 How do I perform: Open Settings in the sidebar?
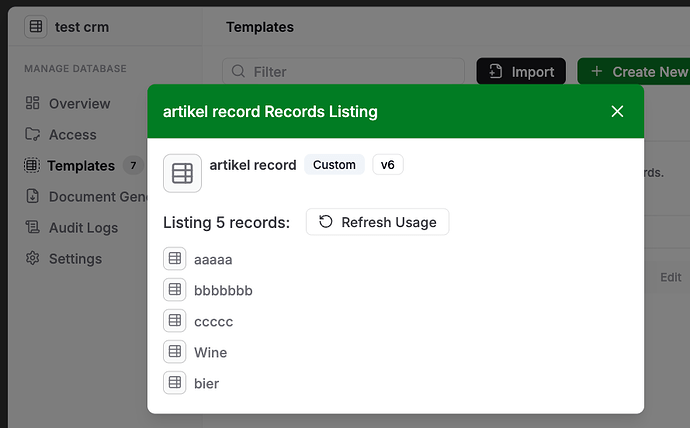(75, 258)
